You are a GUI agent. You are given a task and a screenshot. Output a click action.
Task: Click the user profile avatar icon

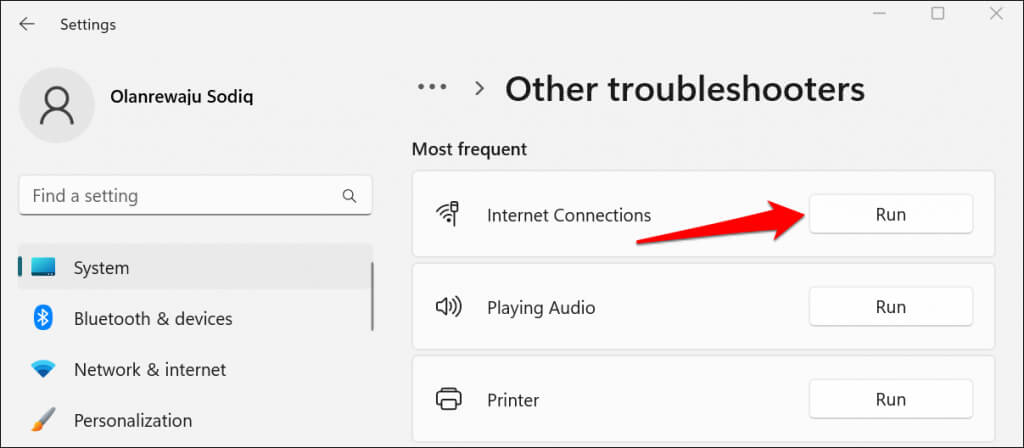[57, 106]
